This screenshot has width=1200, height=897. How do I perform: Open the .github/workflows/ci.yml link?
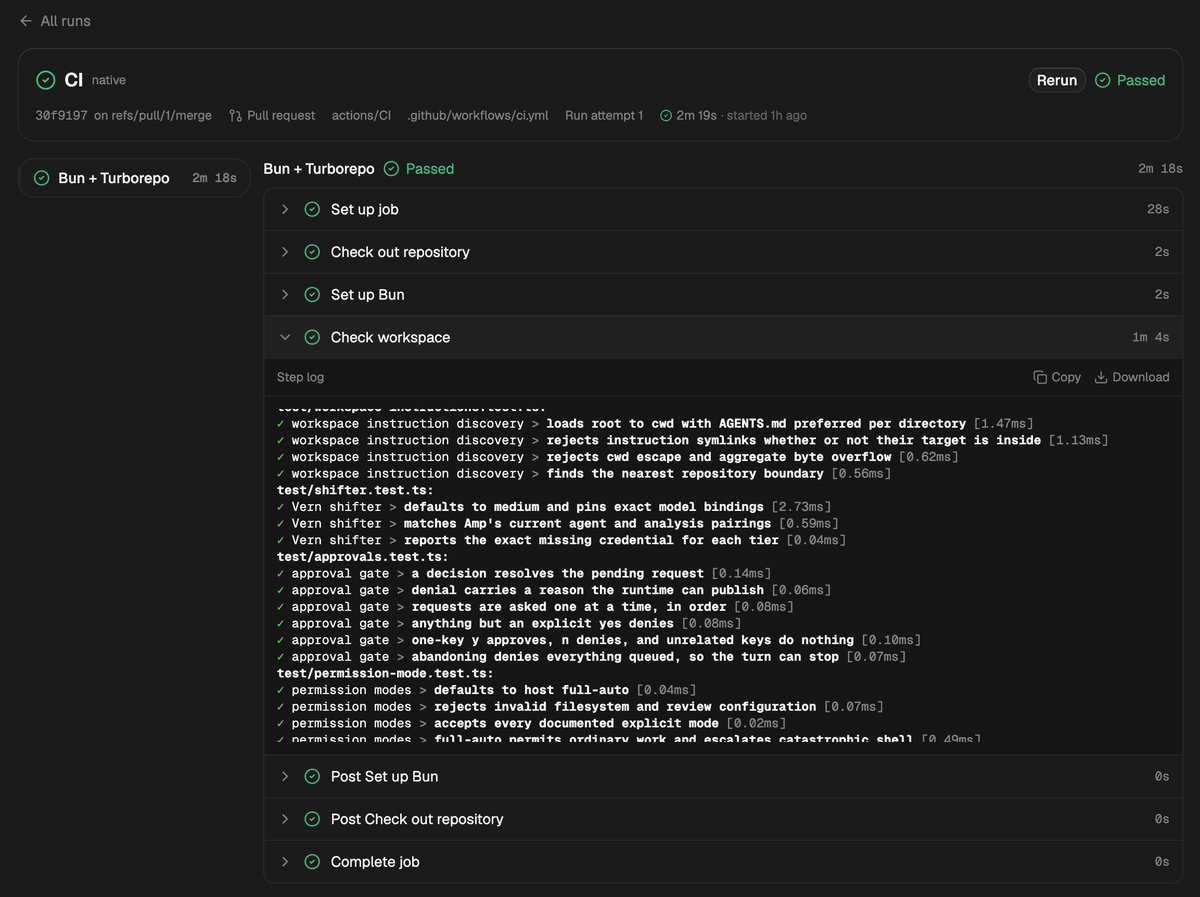pyautogui.click(x=478, y=115)
